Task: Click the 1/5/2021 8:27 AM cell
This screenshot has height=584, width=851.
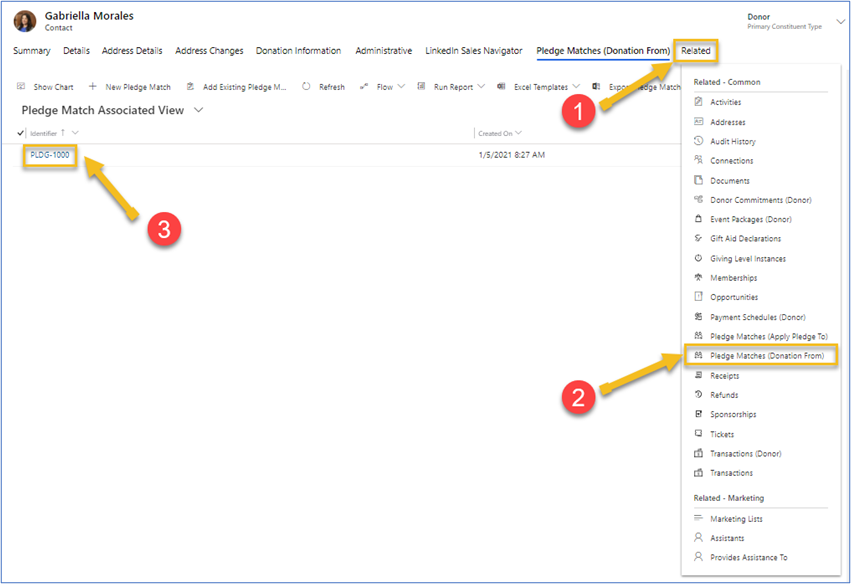Action: coord(511,155)
